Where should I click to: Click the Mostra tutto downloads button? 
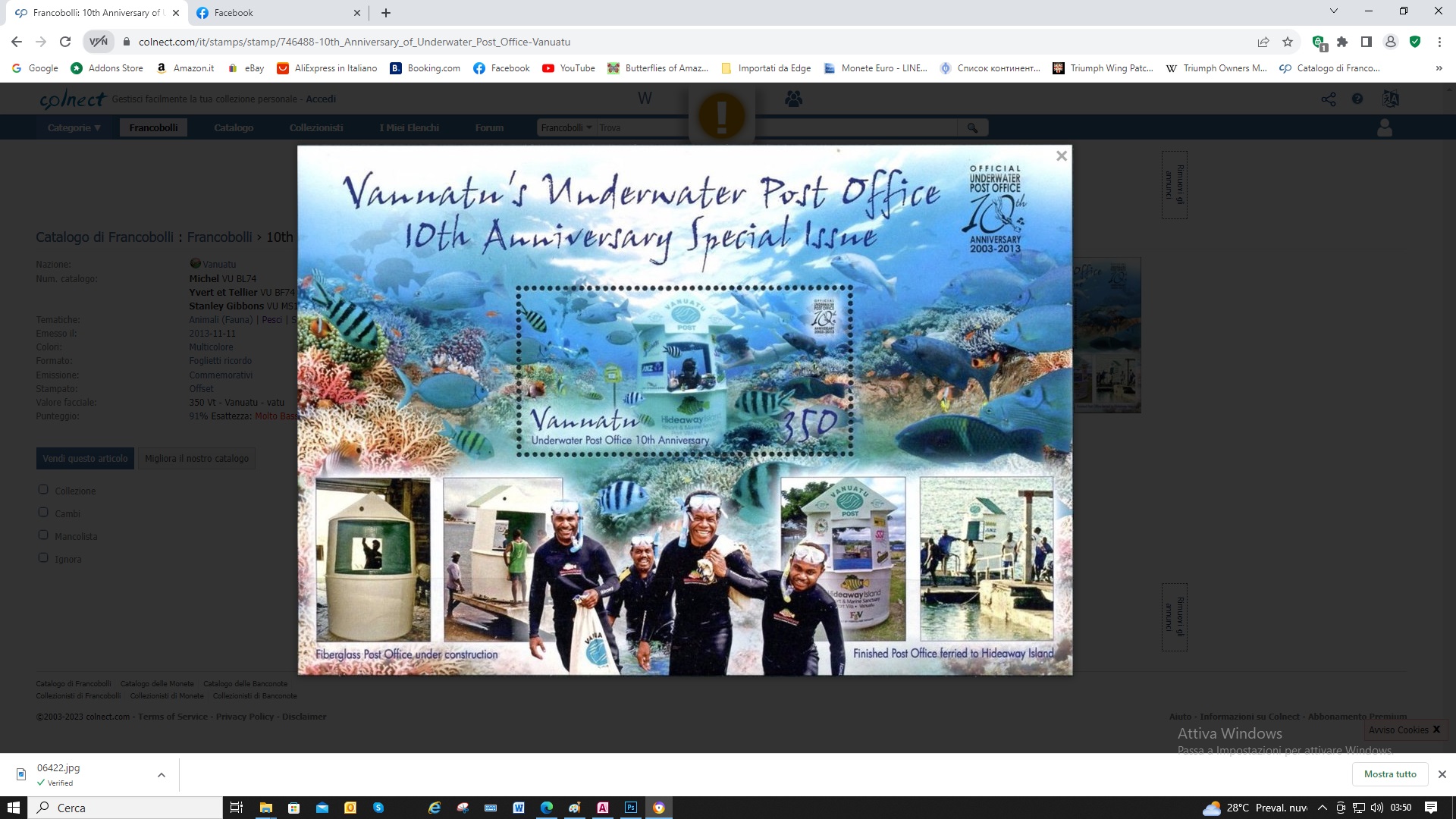(1390, 774)
